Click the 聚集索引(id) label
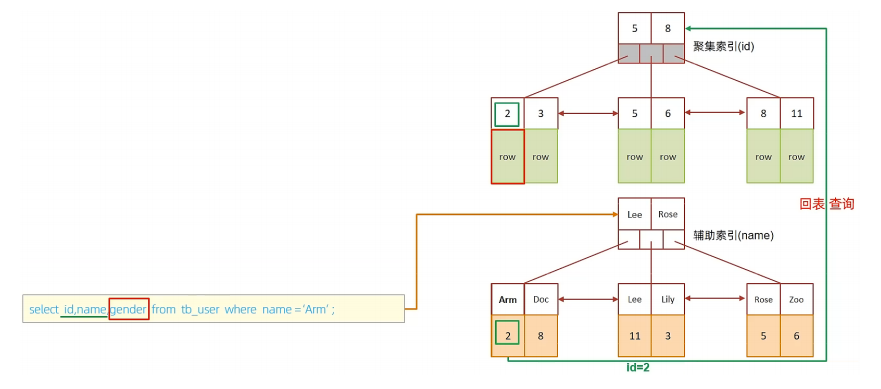881x389 pixels. click(x=724, y=48)
